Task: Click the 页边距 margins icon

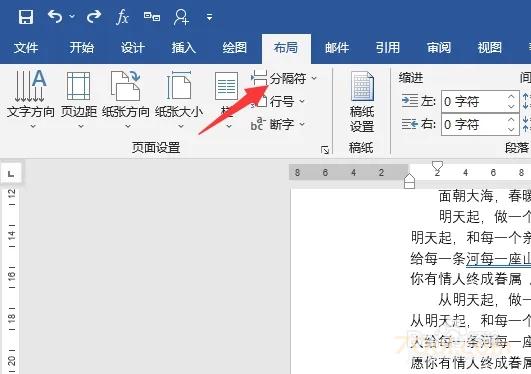Action: [x=79, y=86]
